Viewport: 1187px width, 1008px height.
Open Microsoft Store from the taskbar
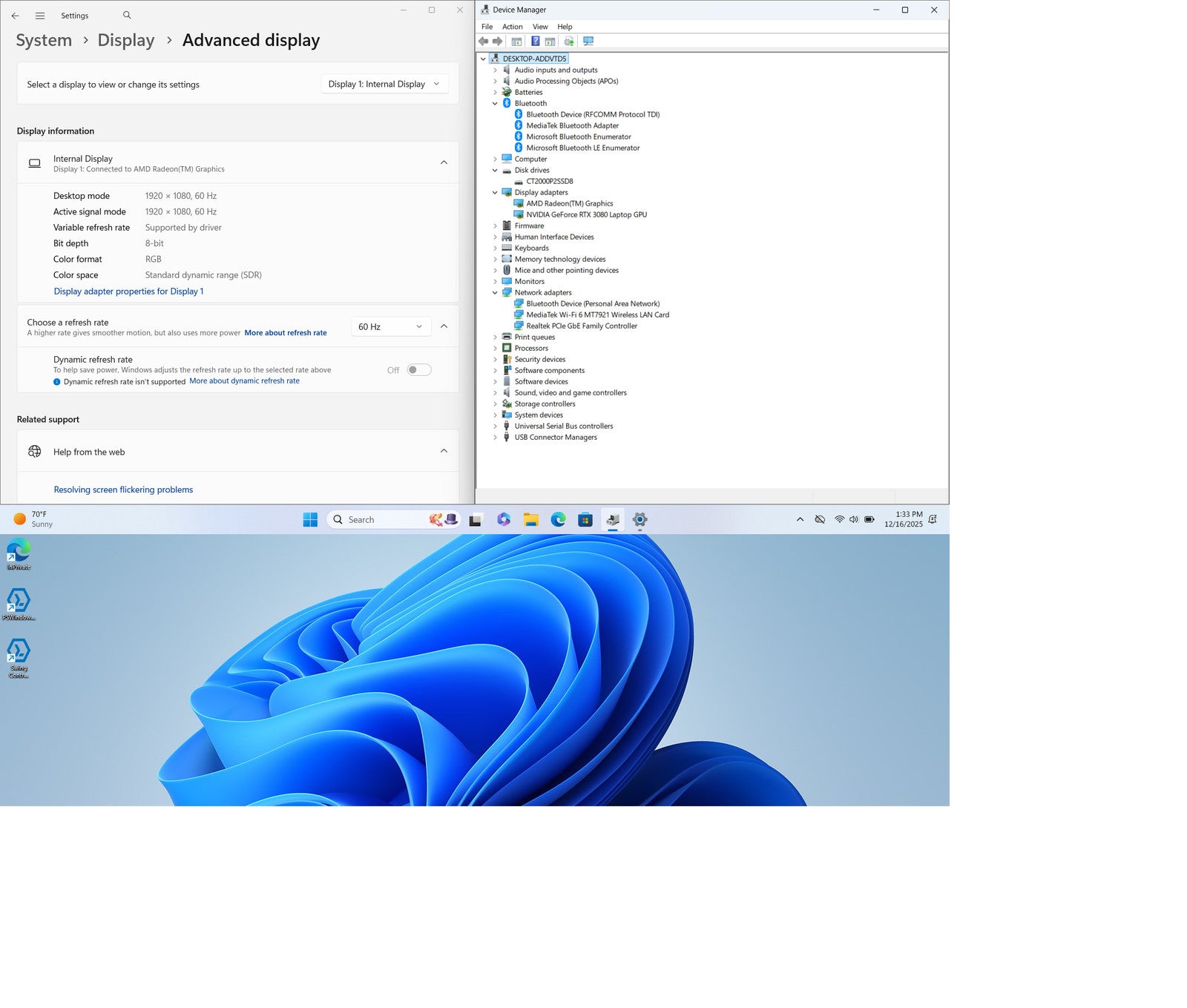click(585, 520)
